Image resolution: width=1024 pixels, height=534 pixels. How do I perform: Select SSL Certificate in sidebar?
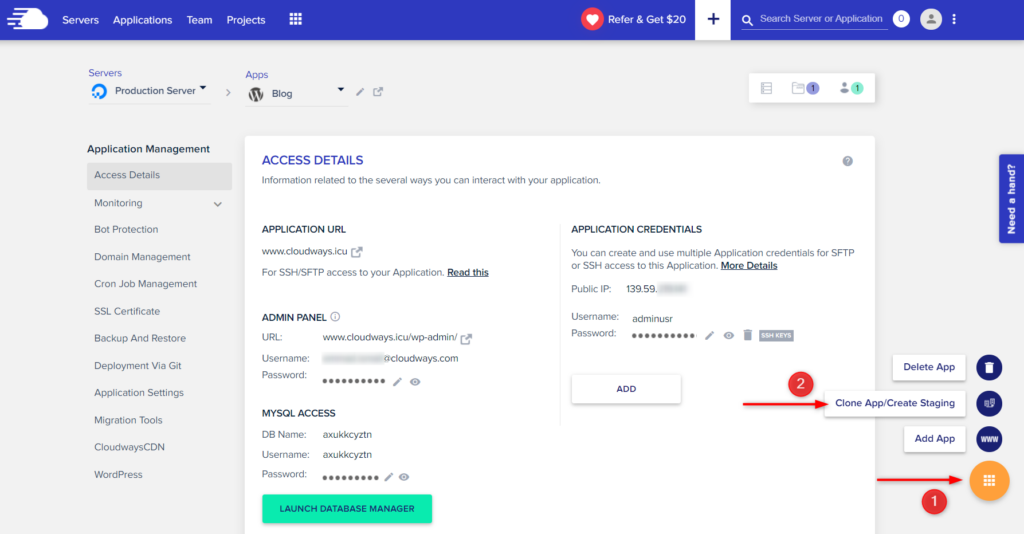(127, 311)
